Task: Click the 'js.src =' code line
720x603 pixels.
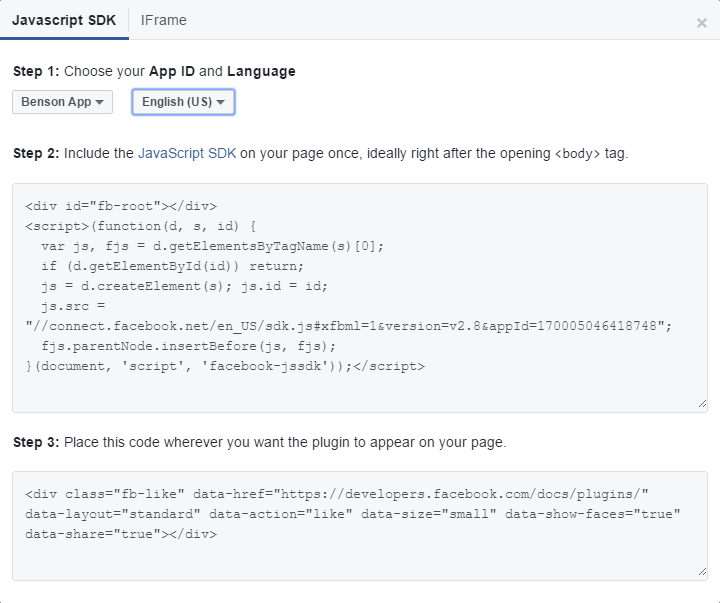Action: tap(73, 306)
